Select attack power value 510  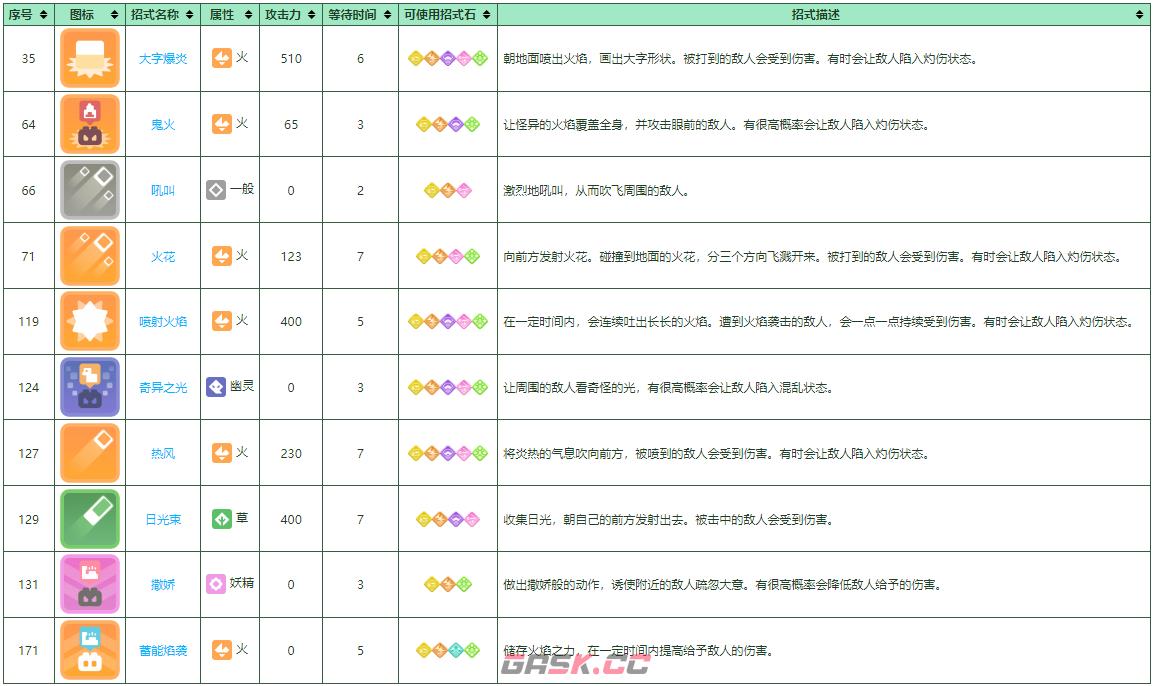pos(291,59)
